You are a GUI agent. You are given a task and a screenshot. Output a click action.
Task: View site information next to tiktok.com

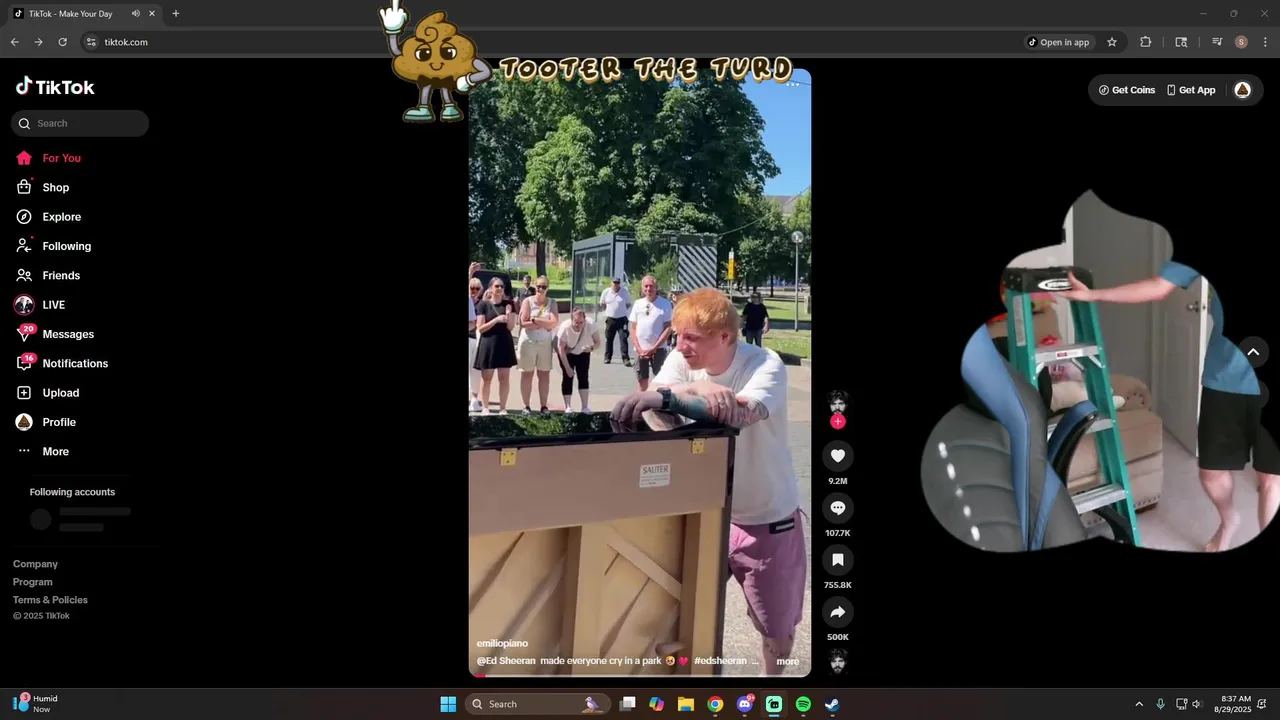pos(91,42)
